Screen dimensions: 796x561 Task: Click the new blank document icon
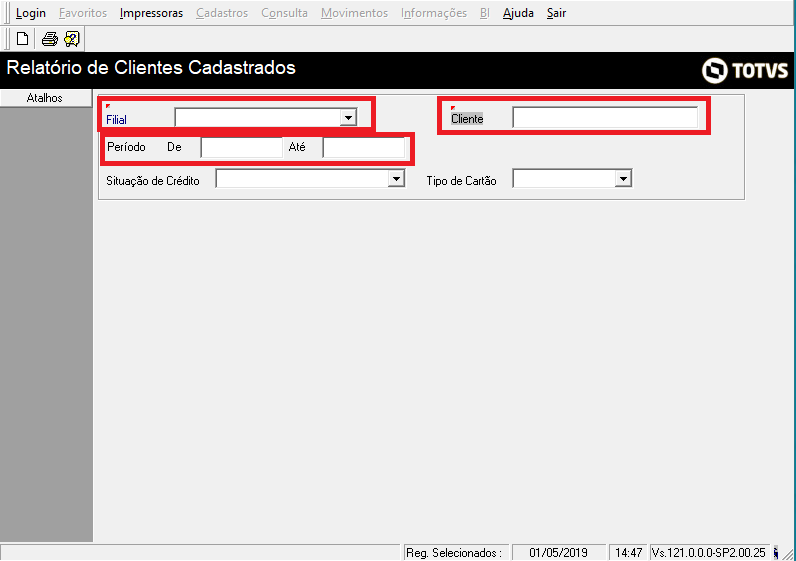click(x=22, y=39)
